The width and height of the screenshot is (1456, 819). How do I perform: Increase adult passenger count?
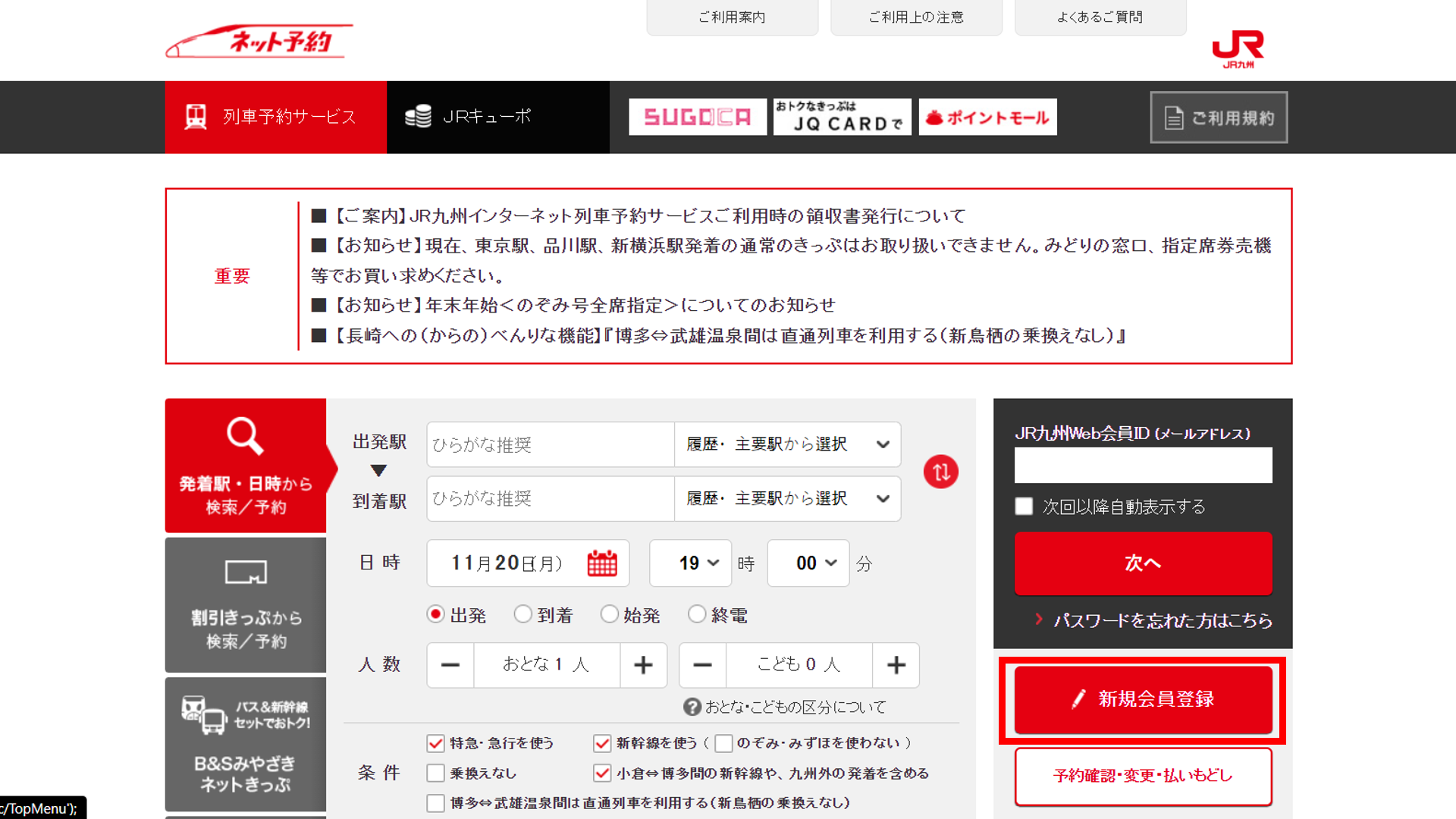point(643,665)
